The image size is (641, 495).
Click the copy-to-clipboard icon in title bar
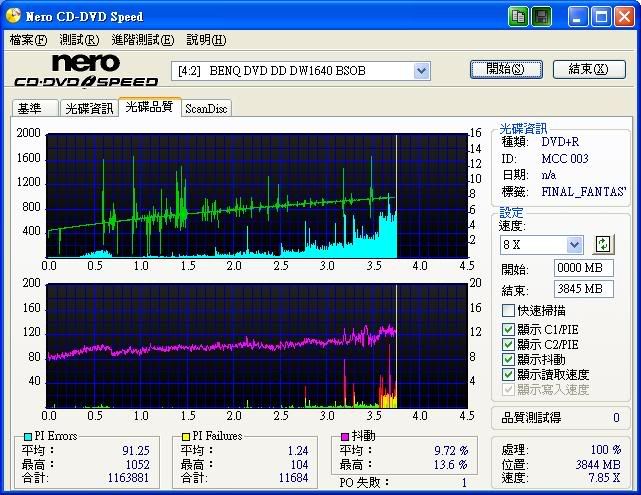[x=518, y=17]
